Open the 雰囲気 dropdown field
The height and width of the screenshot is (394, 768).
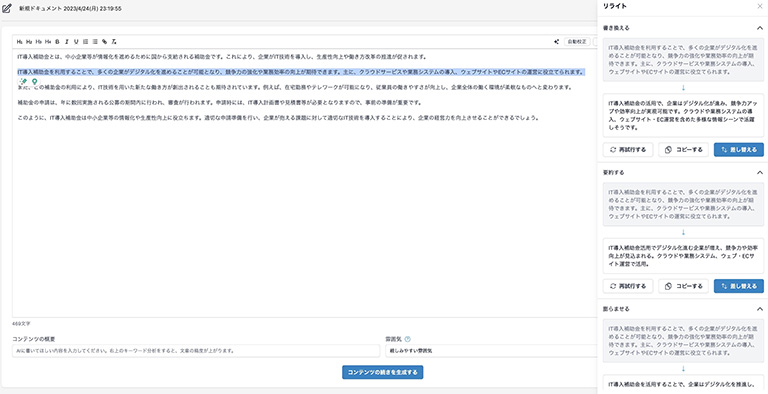click(491, 351)
